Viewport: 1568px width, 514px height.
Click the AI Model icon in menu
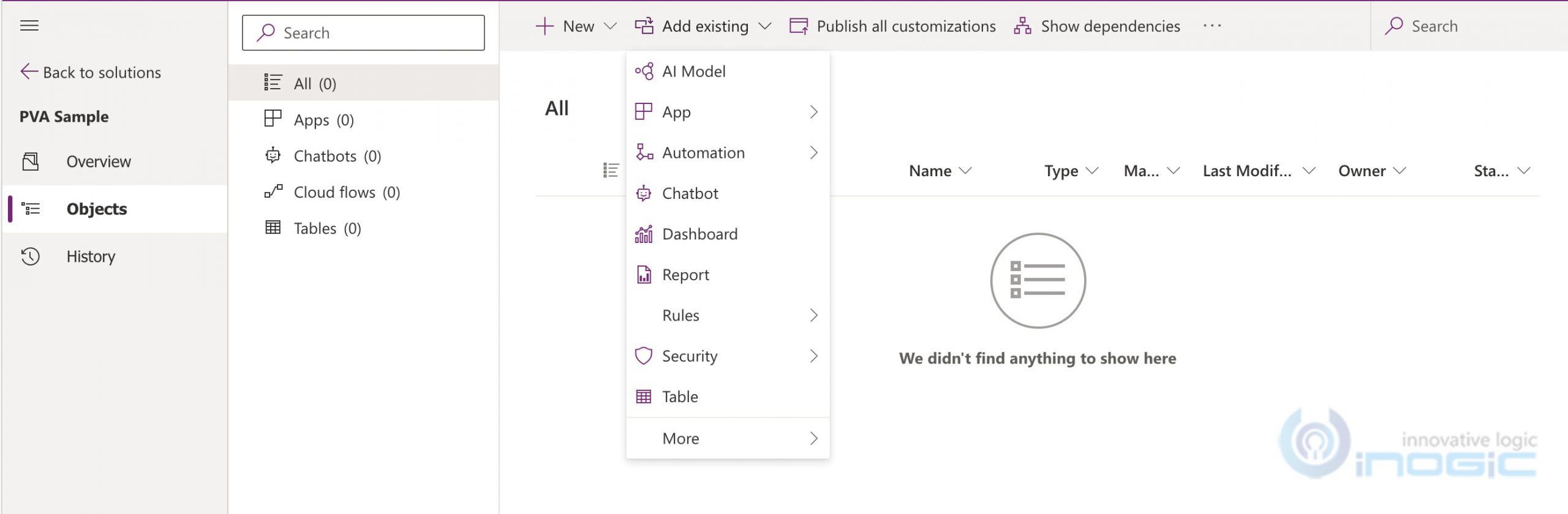pyautogui.click(x=644, y=72)
